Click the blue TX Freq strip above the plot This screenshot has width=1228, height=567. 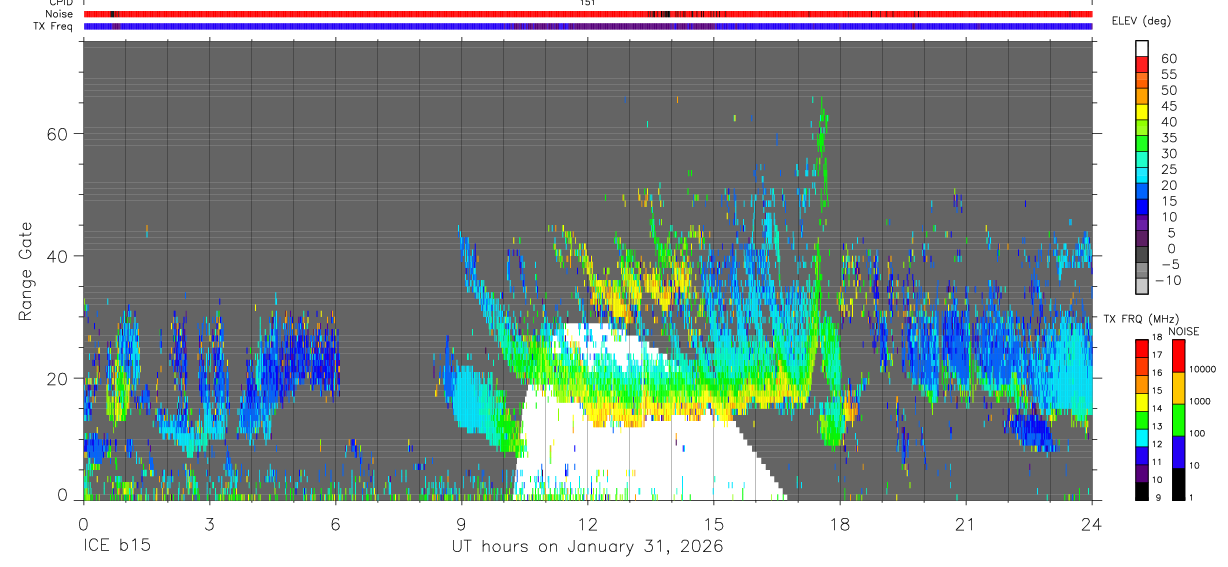587,26
